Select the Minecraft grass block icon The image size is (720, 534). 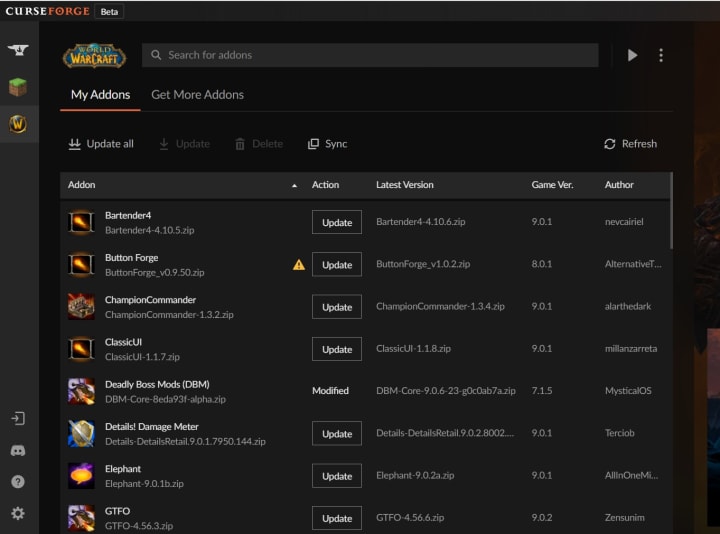pyautogui.click(x=18, y=87)
